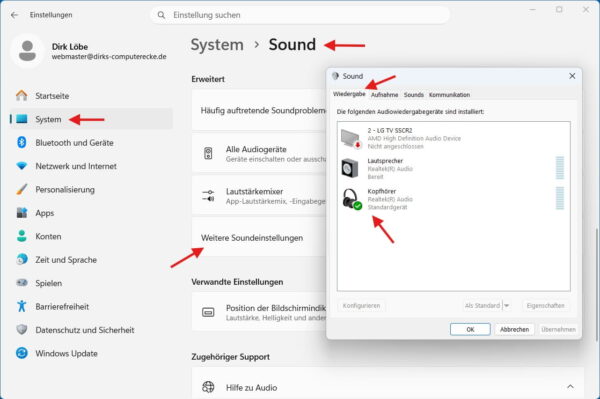
Task: Click the Spielen gamepad icon
Action: click(x=22, y=283)
